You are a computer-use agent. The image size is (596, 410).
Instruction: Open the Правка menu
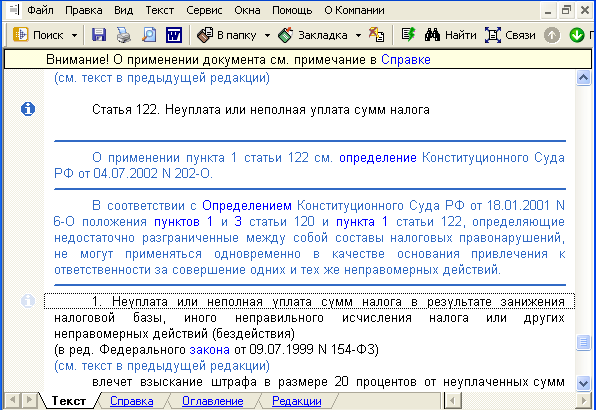coord(84,10)
